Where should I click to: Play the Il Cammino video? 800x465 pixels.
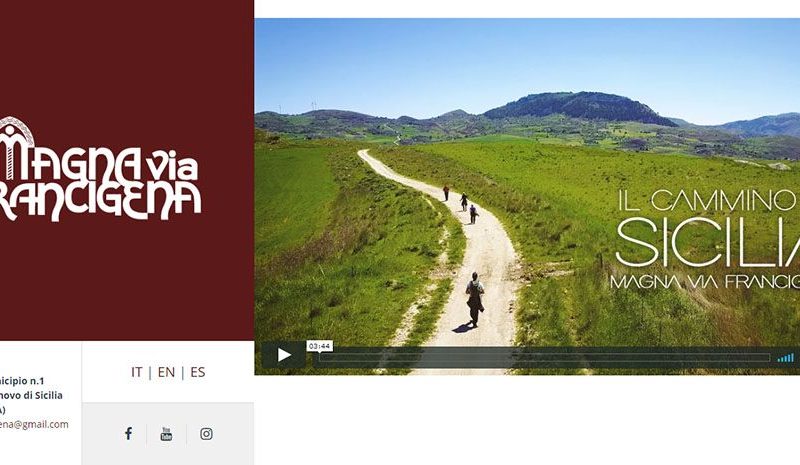pos(284,355)
